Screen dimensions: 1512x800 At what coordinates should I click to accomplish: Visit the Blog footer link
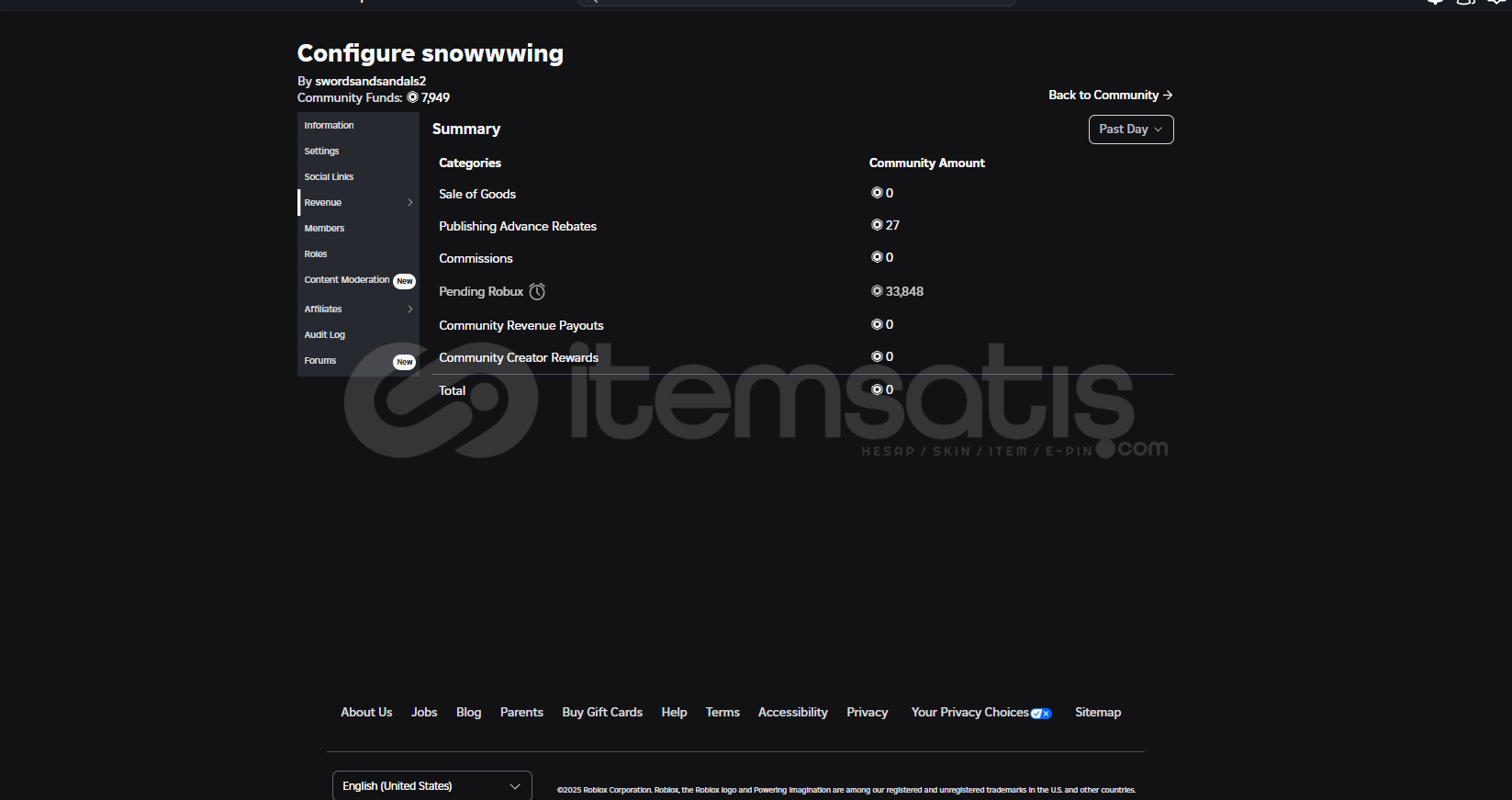pyautogui.click(x=469, y=712)
